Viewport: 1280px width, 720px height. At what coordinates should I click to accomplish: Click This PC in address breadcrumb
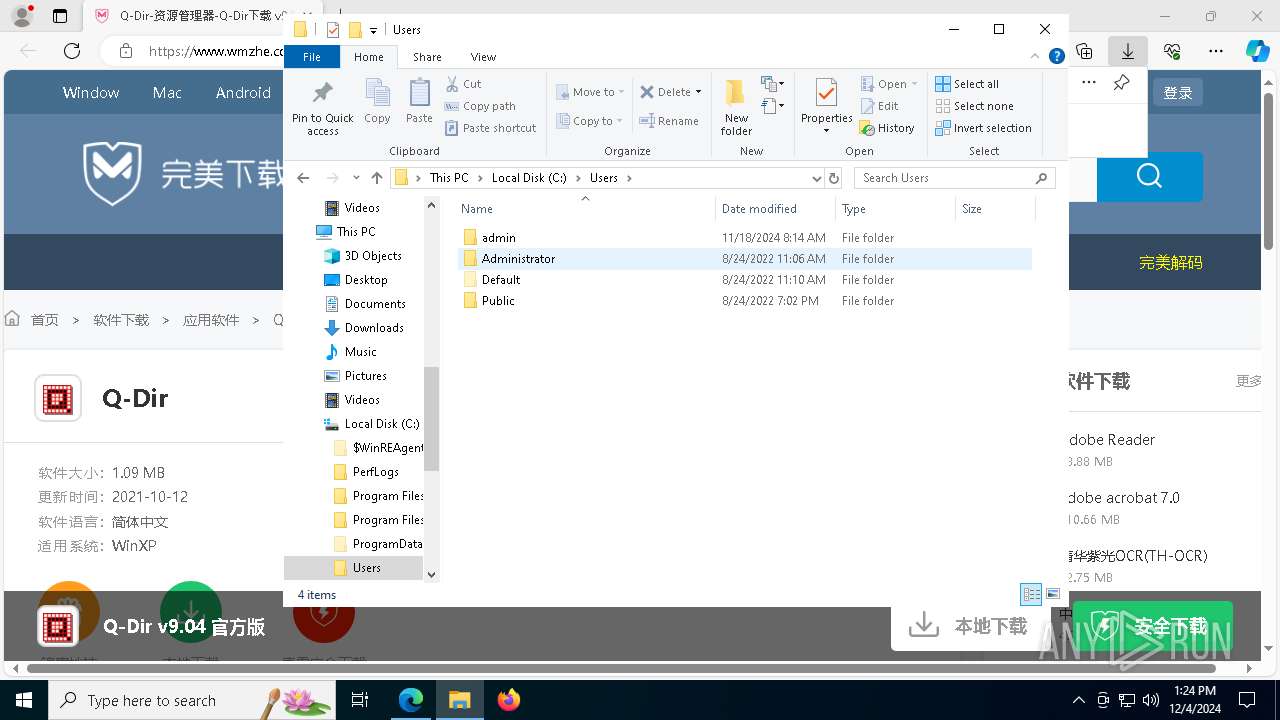click(x=449, y=178)
